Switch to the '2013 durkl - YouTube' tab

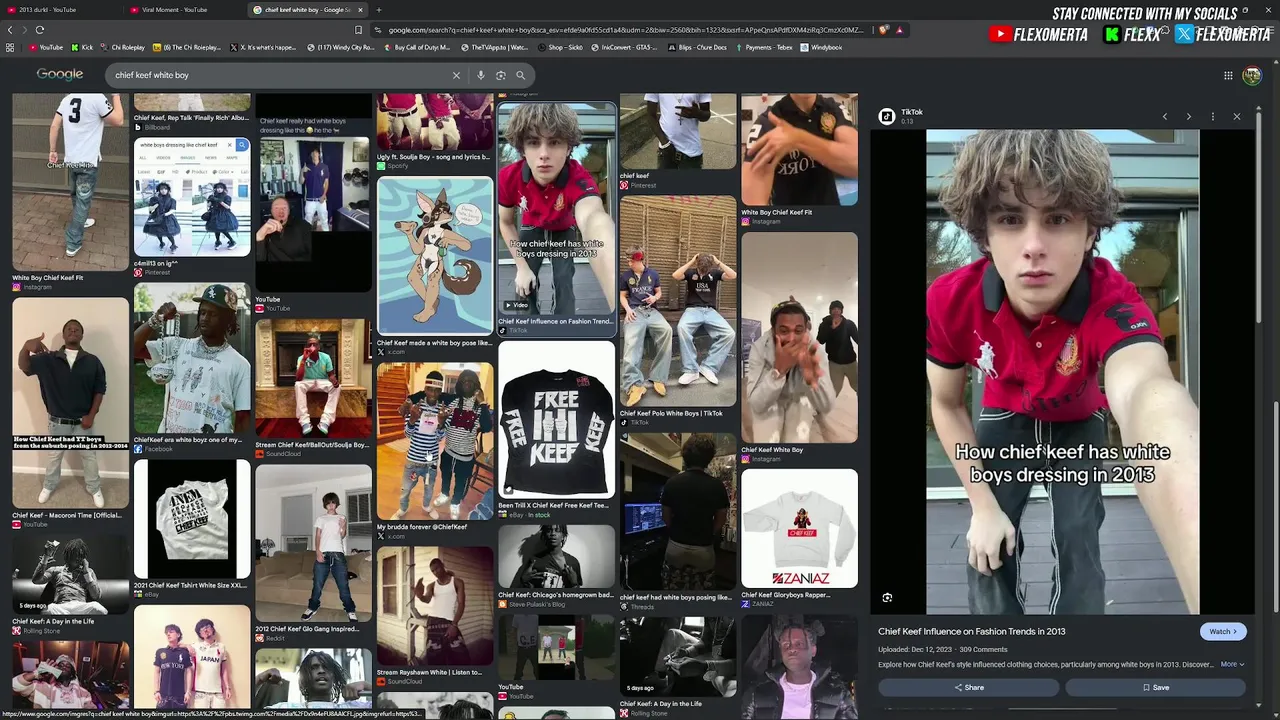pos(62,10)
